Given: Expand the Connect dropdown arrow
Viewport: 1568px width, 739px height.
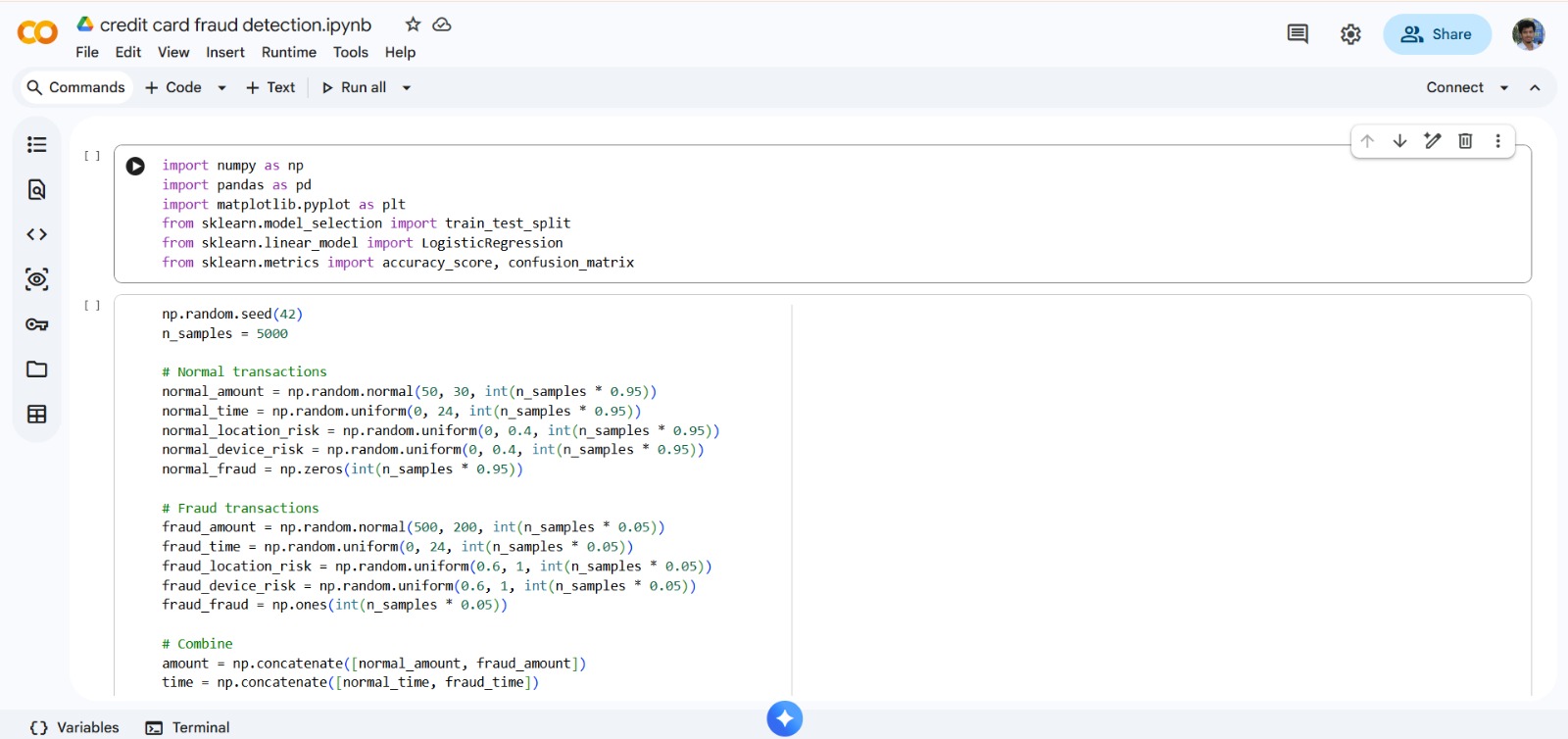Looking at the screenshot, I should click(x=1504, y=88).
